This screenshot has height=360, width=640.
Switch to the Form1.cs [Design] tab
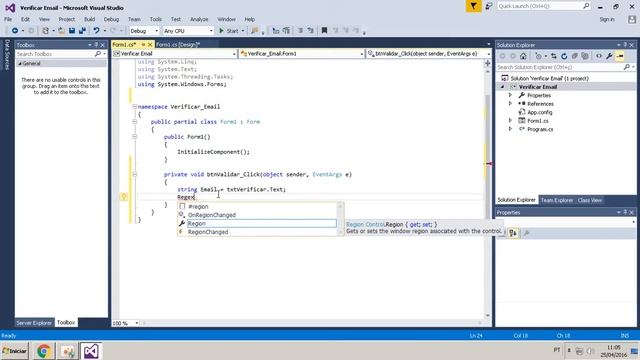(x=178, y=44)
